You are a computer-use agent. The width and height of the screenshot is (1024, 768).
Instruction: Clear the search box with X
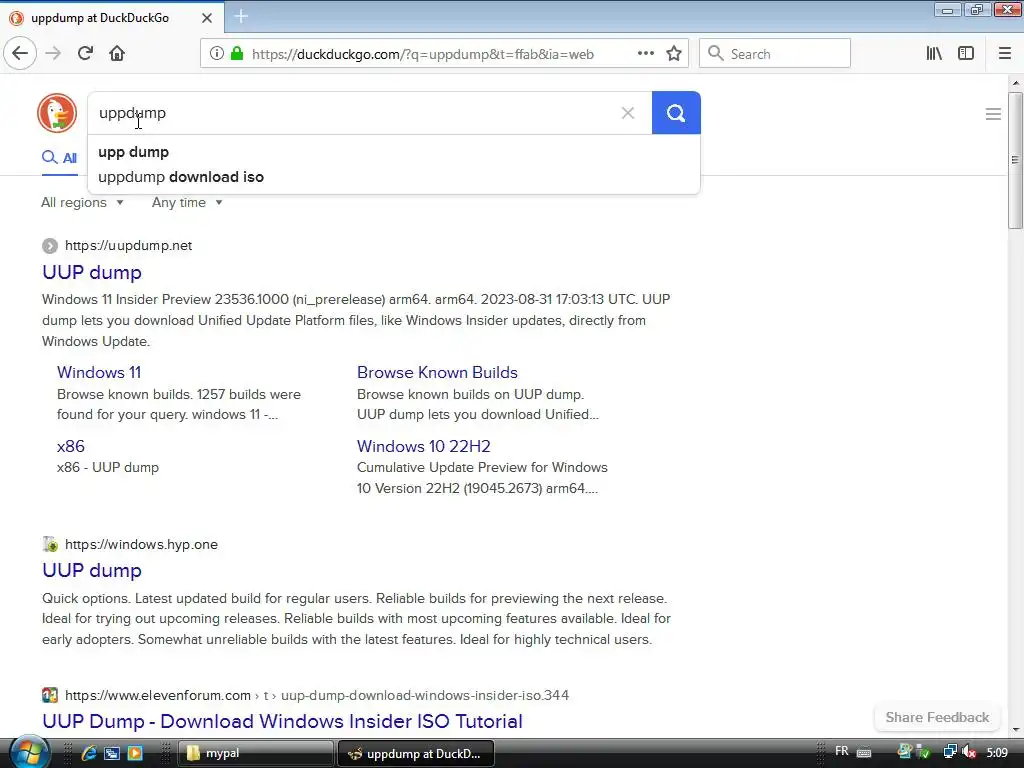(628, 113)
